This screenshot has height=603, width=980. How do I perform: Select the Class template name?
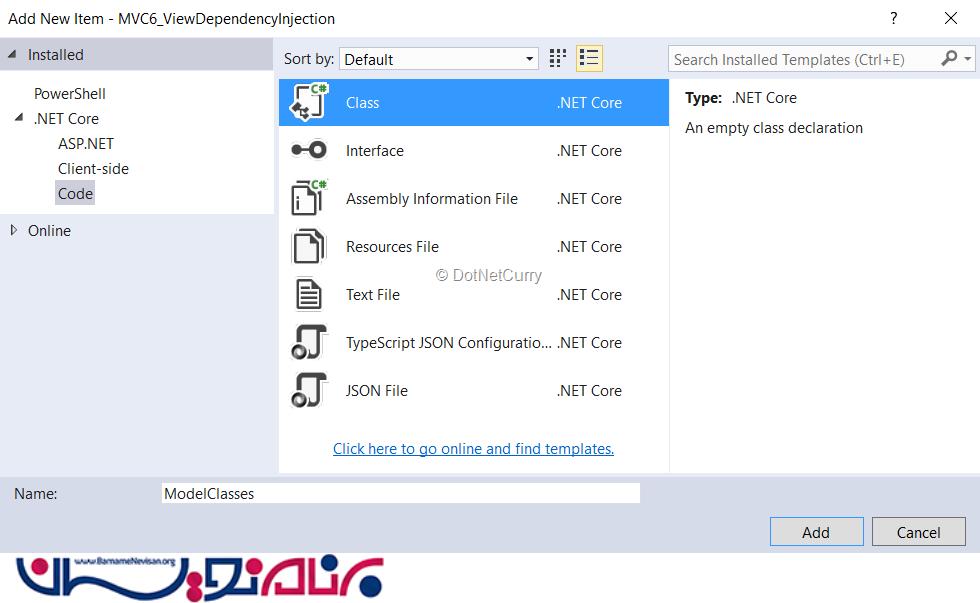pyautogui.click(x=362, y=102)
